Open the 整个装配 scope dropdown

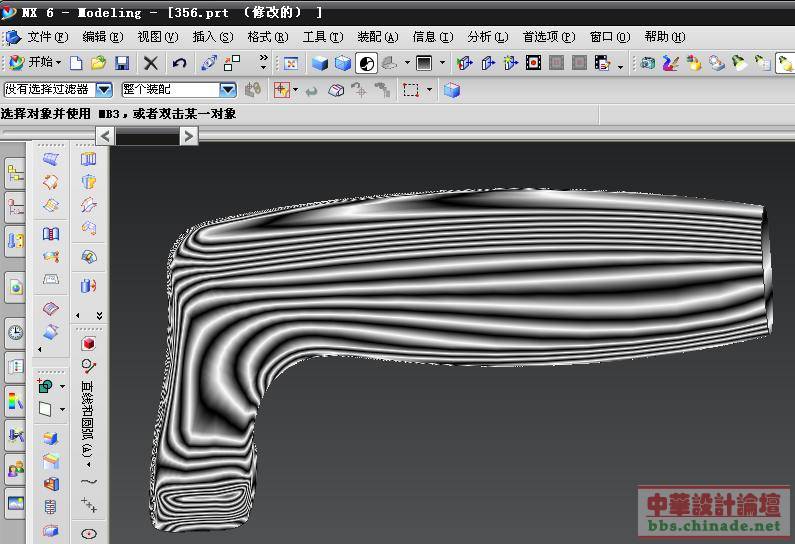coord(228,90)
